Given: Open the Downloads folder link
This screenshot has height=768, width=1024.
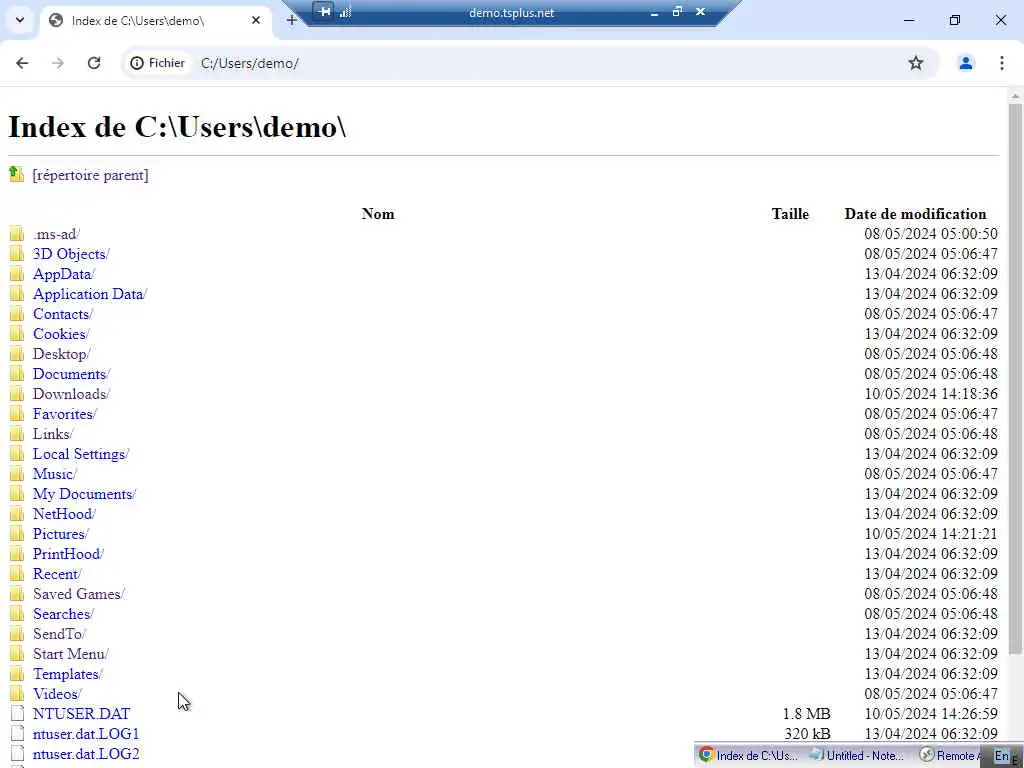Looking at the screenshot, I should [x=71, y=394].
